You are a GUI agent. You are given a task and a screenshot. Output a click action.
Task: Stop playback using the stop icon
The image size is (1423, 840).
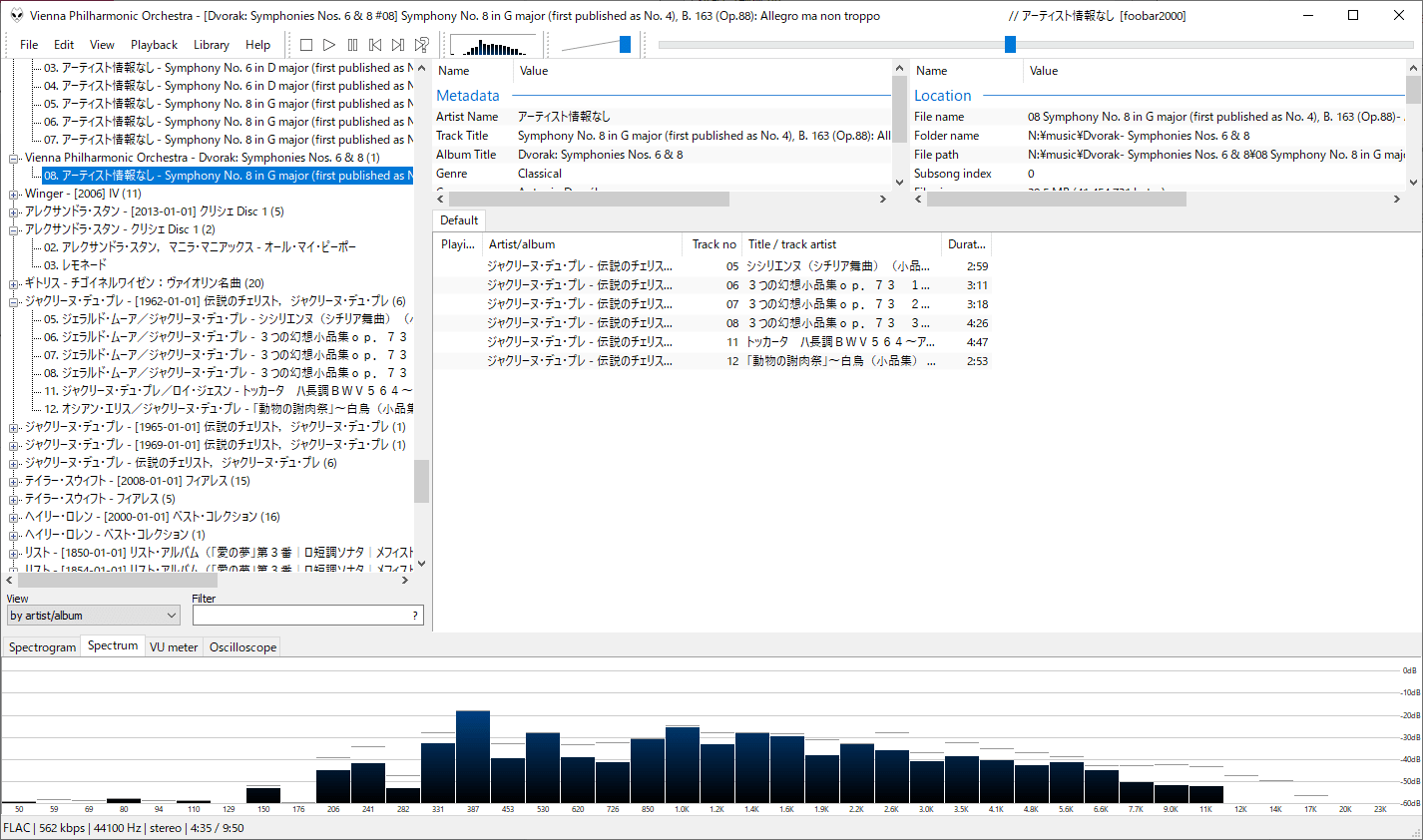point(306,44)
